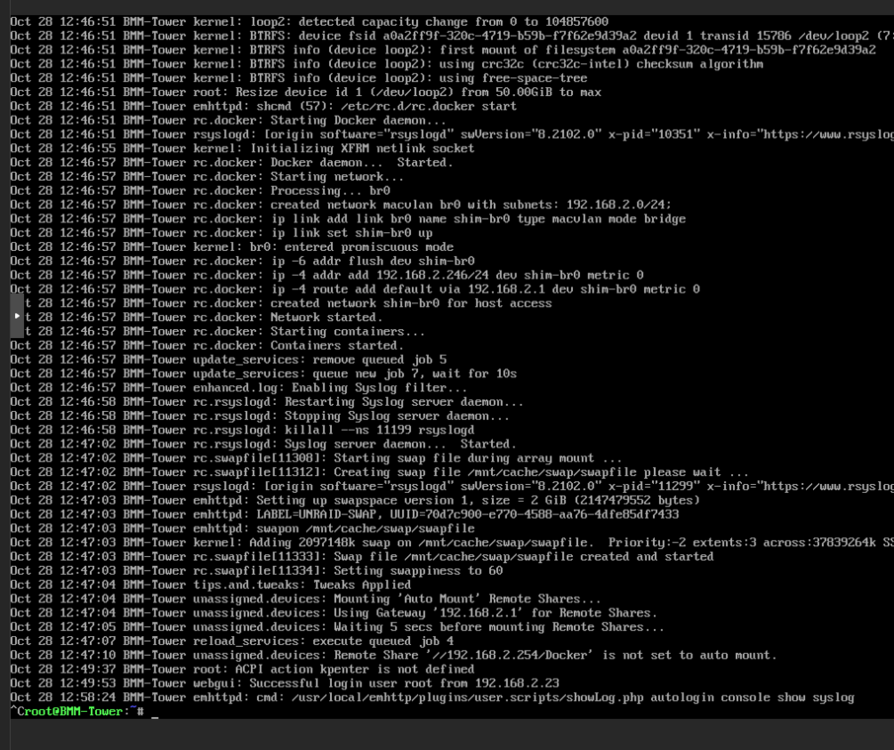Click the 'crc32c-intel checksum algorithm' line
Viewport: 894px width, 750px height.
(387, 64)
